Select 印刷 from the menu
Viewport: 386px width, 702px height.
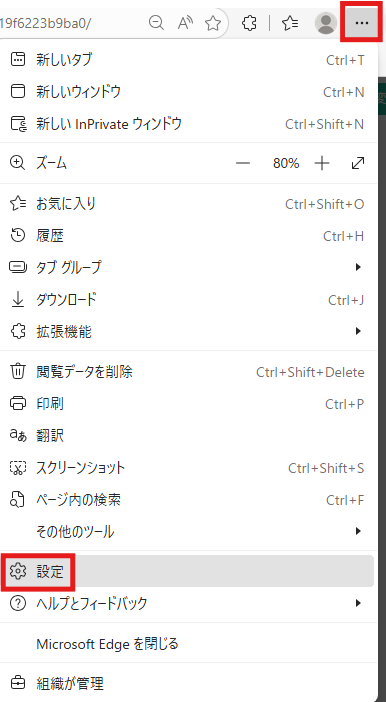[x=187, y=403]
